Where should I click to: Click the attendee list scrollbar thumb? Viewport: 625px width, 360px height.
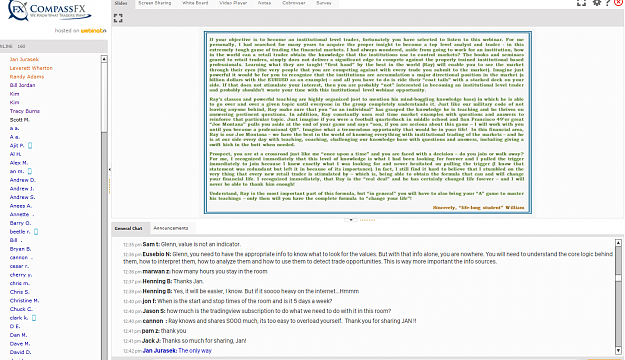[104, 97]
